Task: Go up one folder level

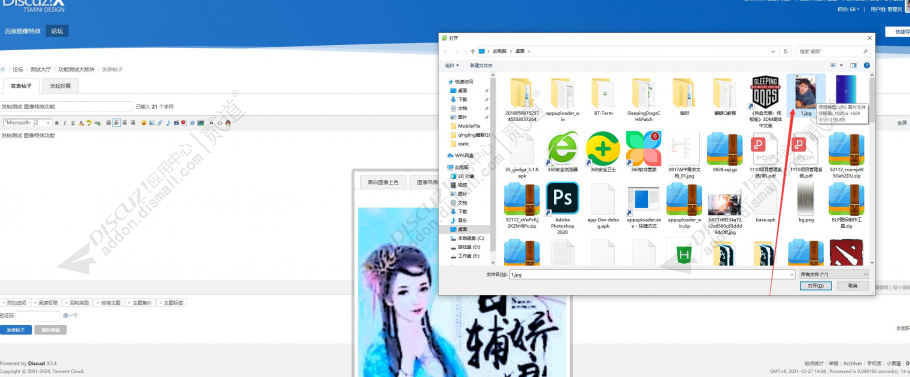Action: point(472,51)
